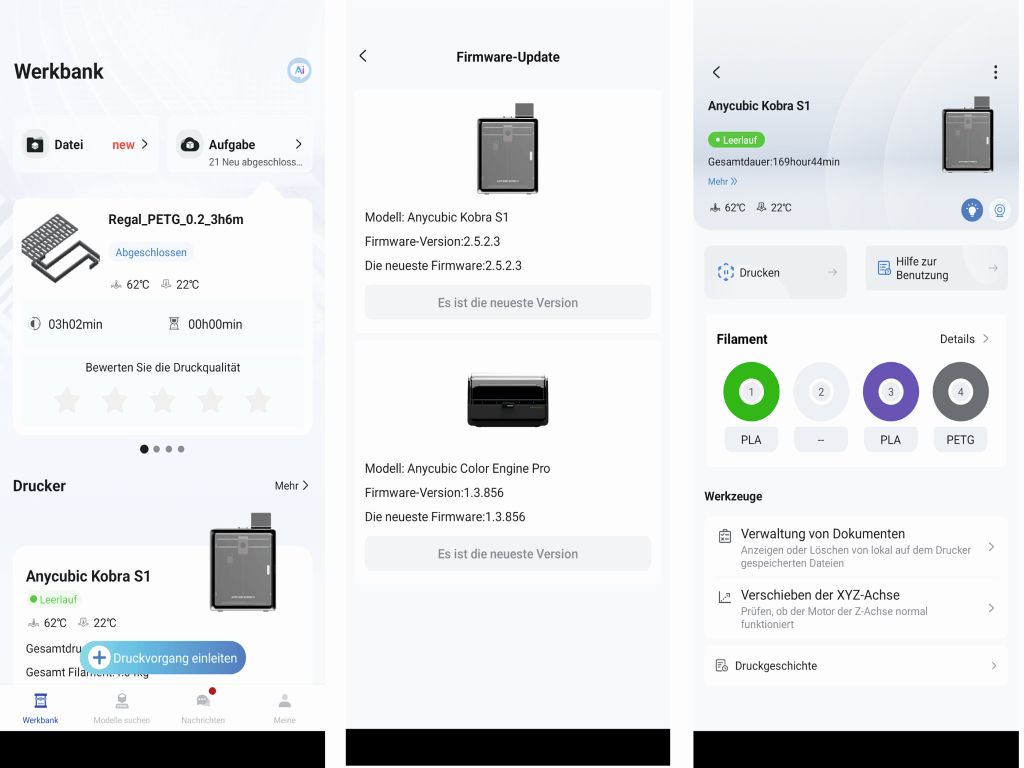Rate print quality with the third star

click(x=163, y=400)
